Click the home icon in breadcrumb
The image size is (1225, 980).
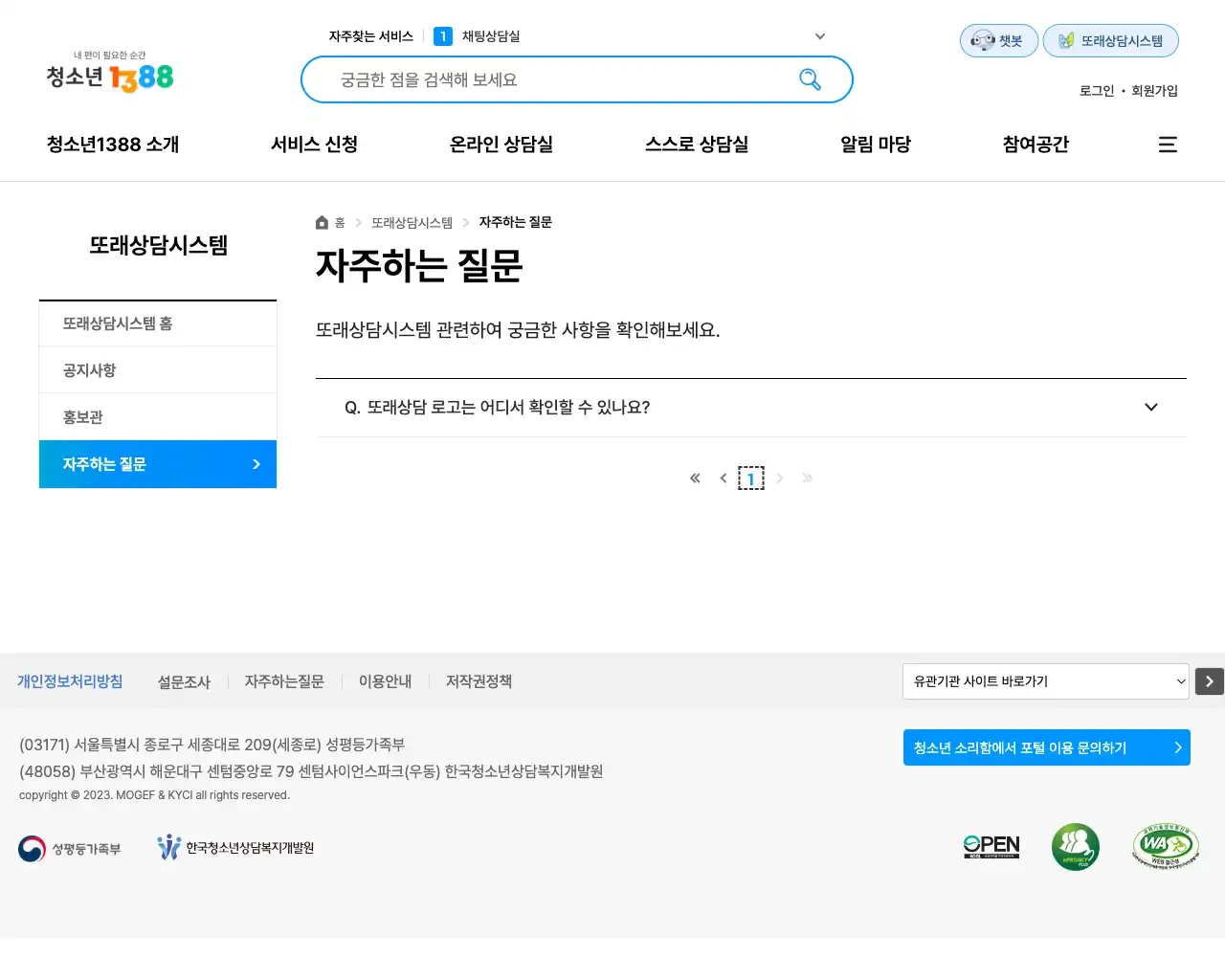coord(322,223)
